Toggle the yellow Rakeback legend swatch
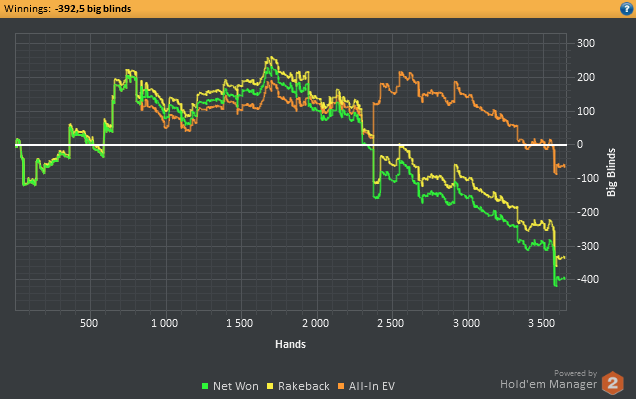The image size is (636, 399). pos(270,386)
